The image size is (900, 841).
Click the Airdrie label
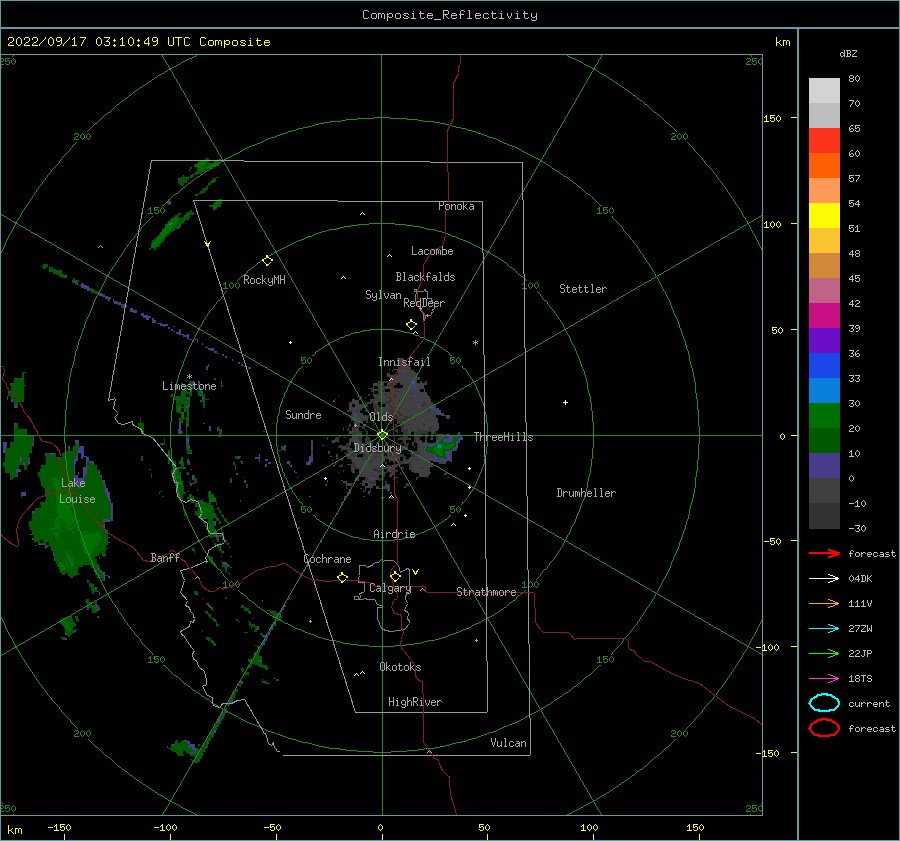coord(394,534)
